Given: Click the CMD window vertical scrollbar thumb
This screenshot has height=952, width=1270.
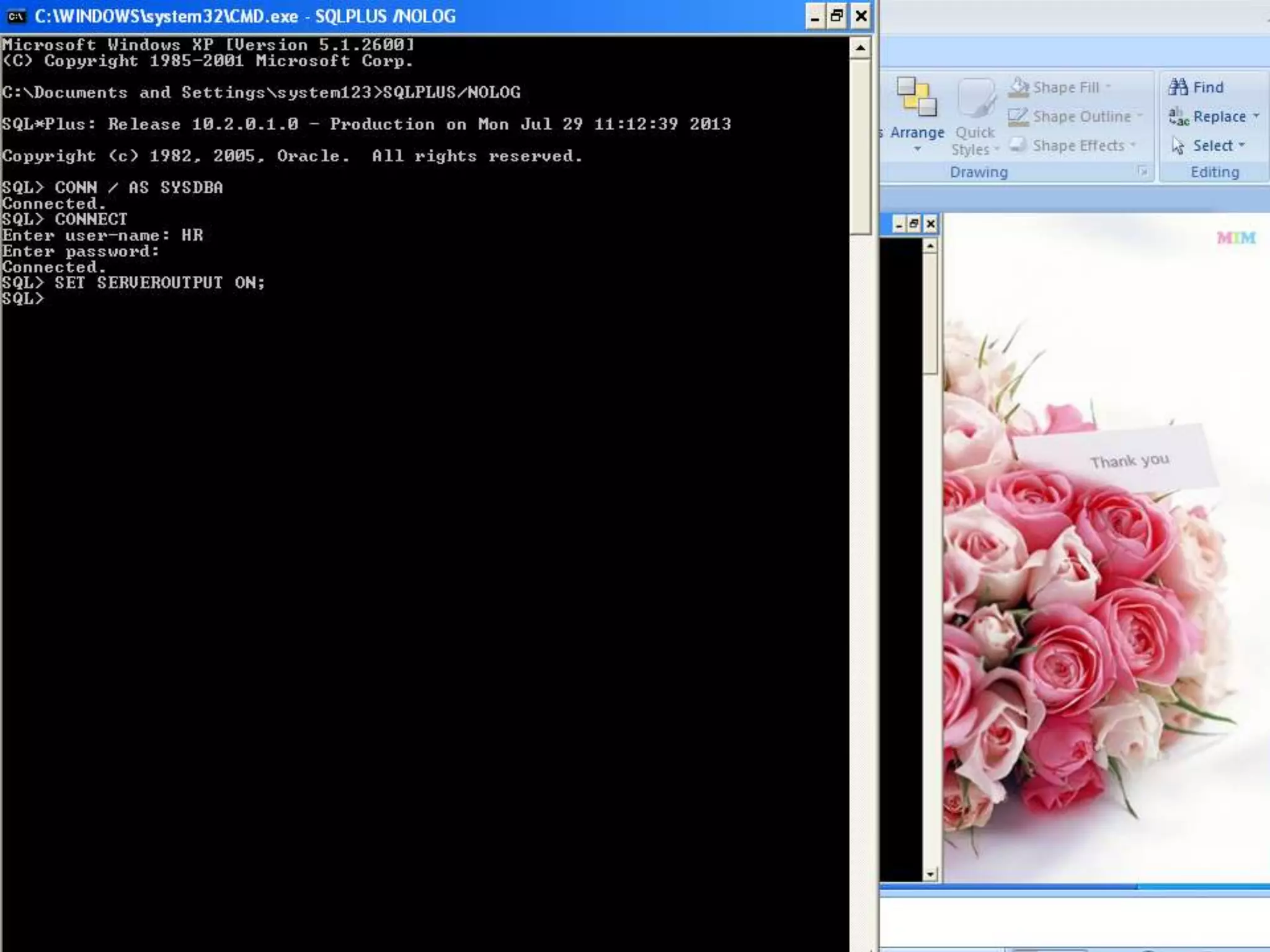Looking at the screenshot, I should (860, 147).
